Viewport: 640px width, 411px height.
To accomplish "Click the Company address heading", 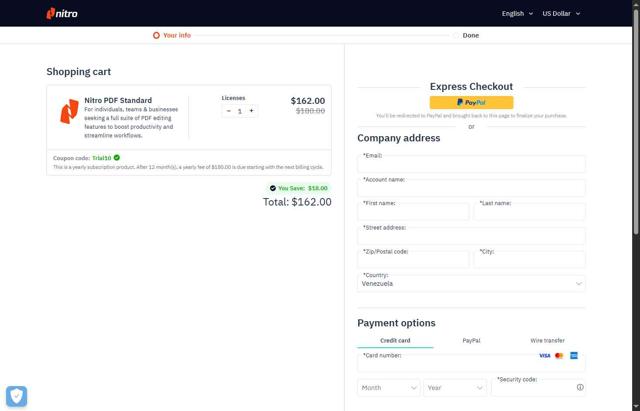I will click(x=399, y=138).
